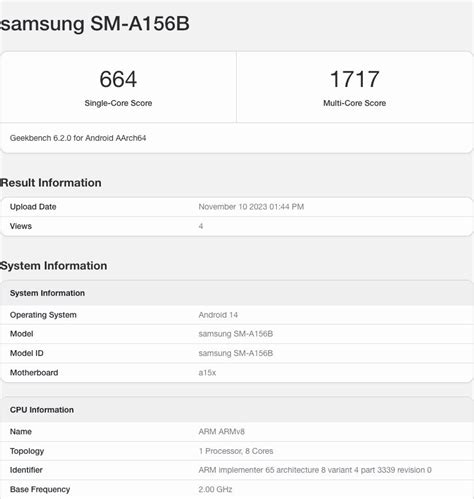Click Geekbench 6.2.0 for Android AArch64 text
The image size is (474, 499).
[x=78, y=138]
